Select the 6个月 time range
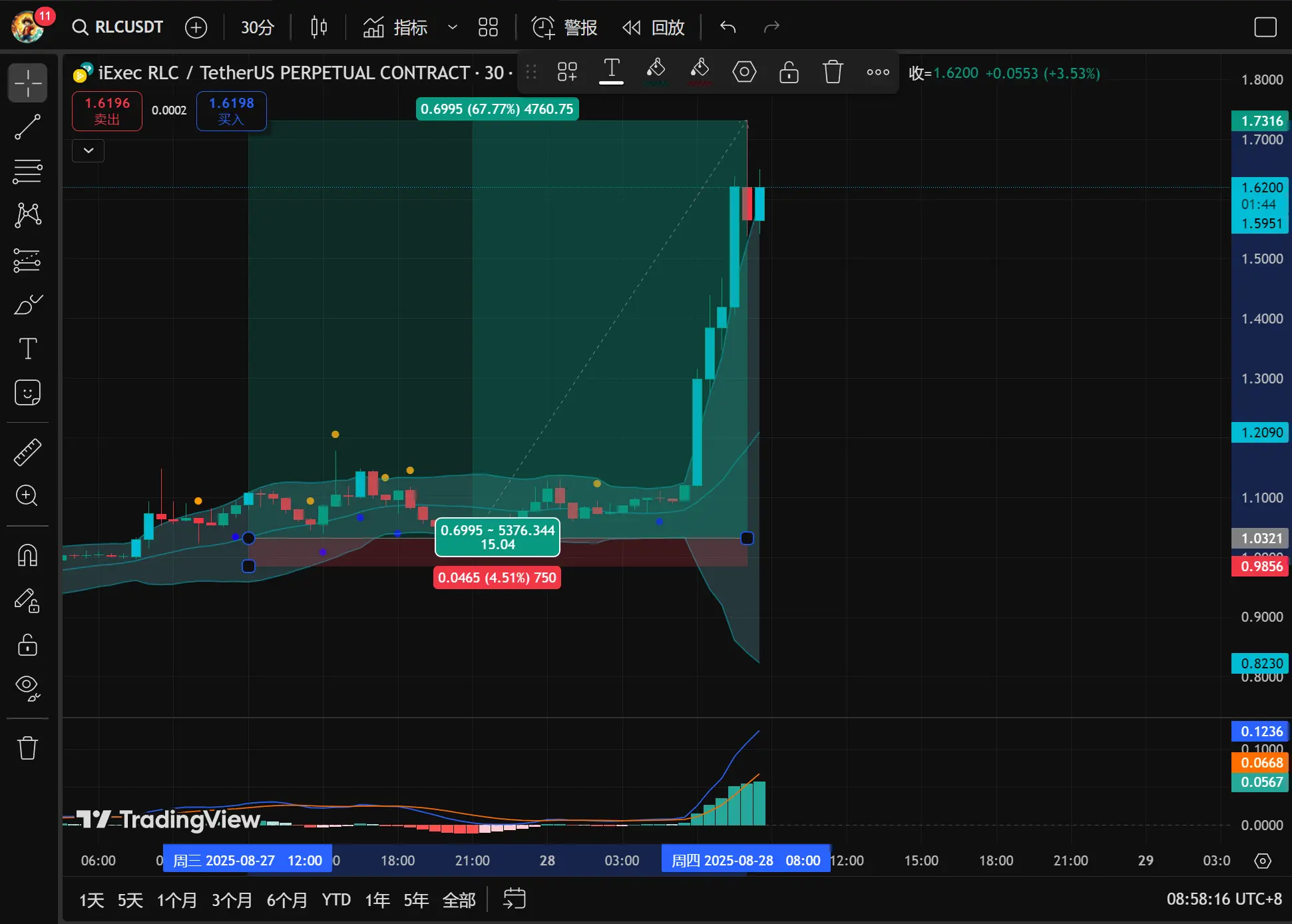Image resolution: width=1292 pixels, height=924 pixels. click(288, 900)
